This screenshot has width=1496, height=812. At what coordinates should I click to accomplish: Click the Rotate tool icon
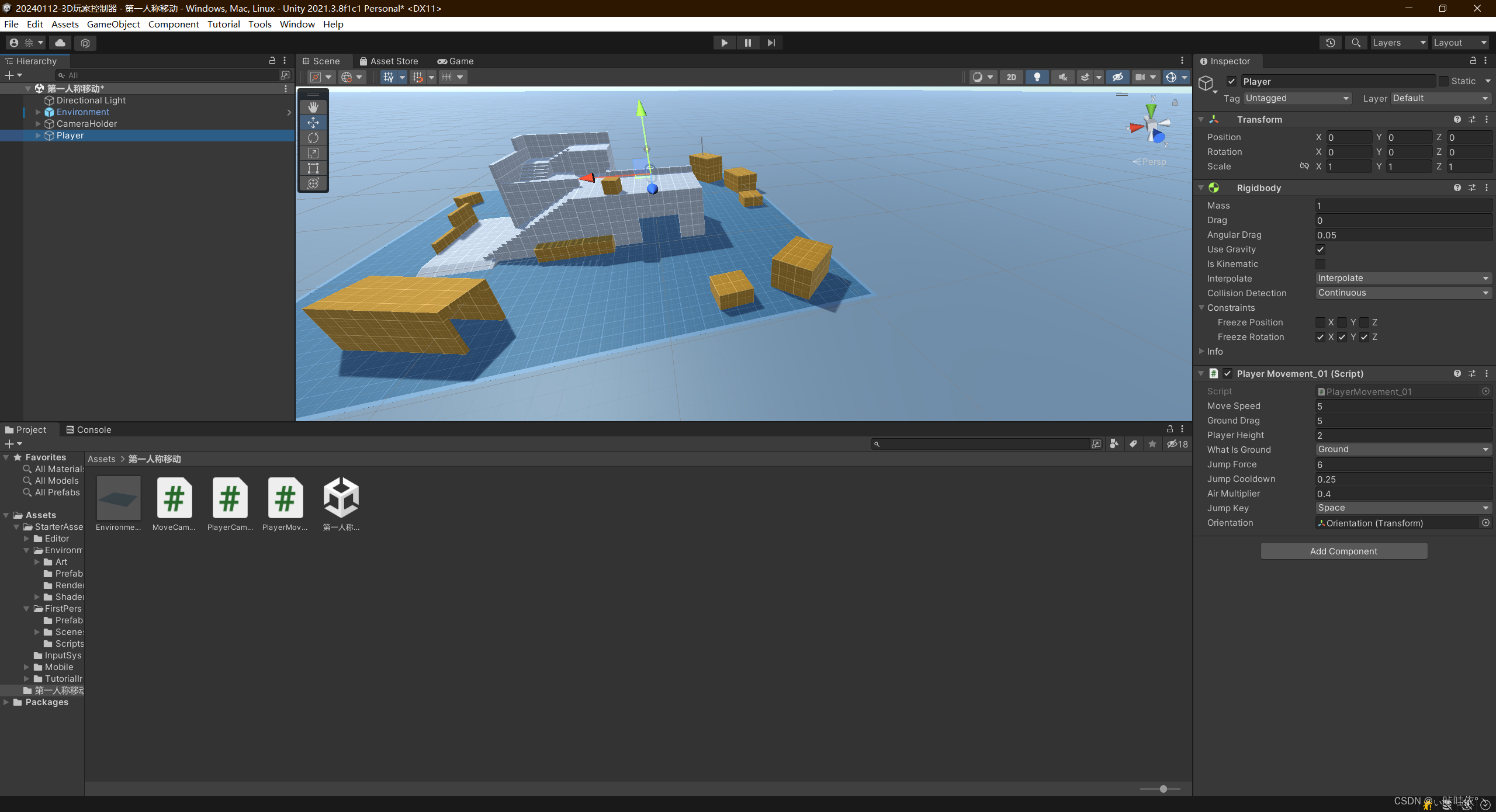[x=312, y=138]
